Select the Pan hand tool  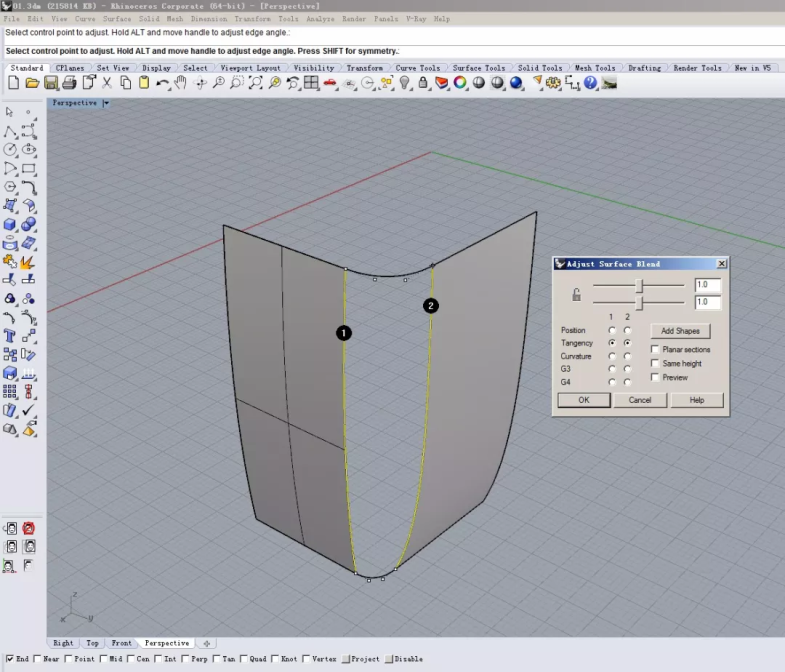(181, 83)
